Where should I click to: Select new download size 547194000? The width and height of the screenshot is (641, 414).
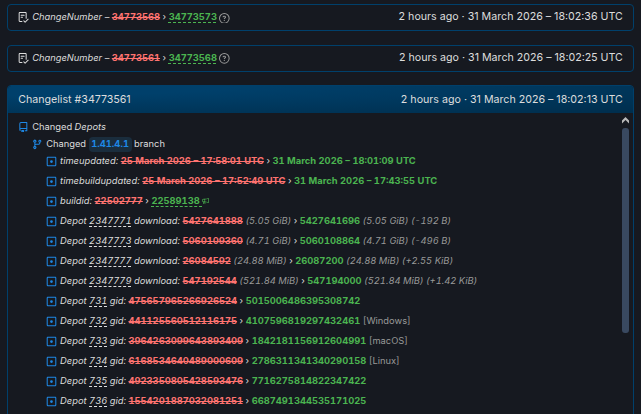tap(334, 281)
